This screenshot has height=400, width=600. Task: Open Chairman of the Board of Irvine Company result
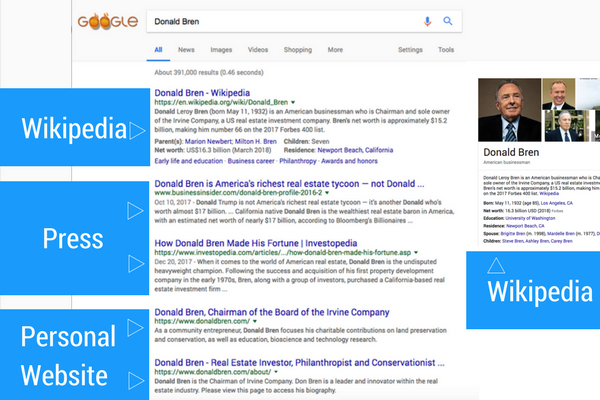(x=272, y=312)
